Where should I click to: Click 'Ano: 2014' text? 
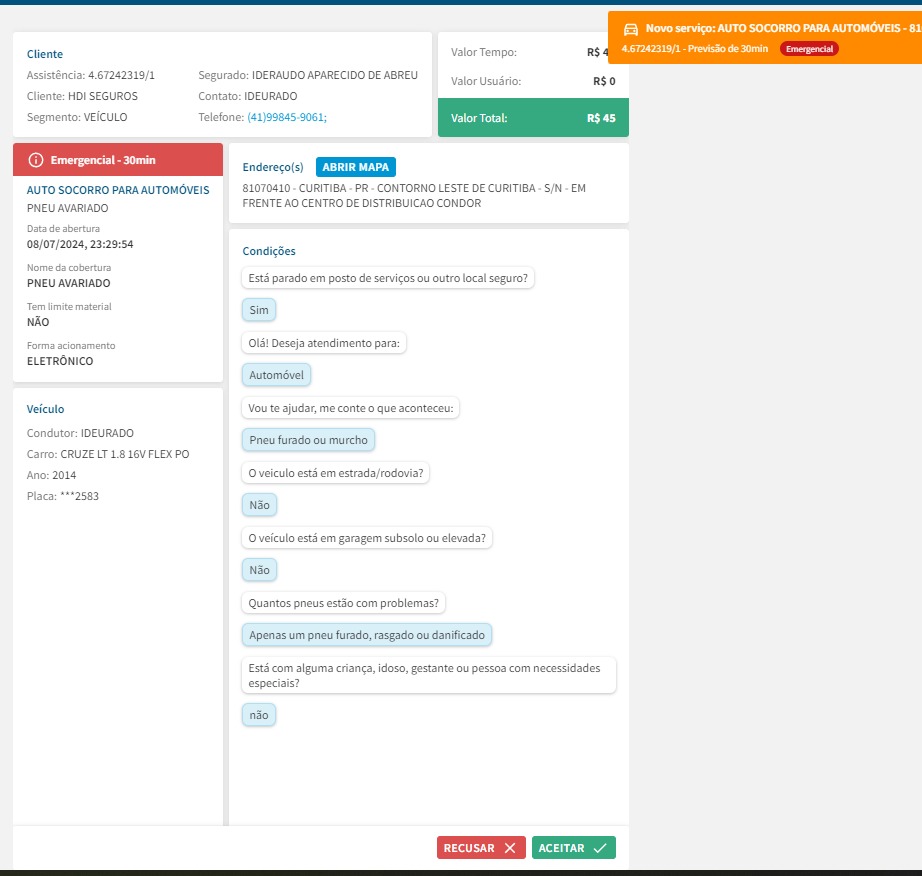coord(51,475)
